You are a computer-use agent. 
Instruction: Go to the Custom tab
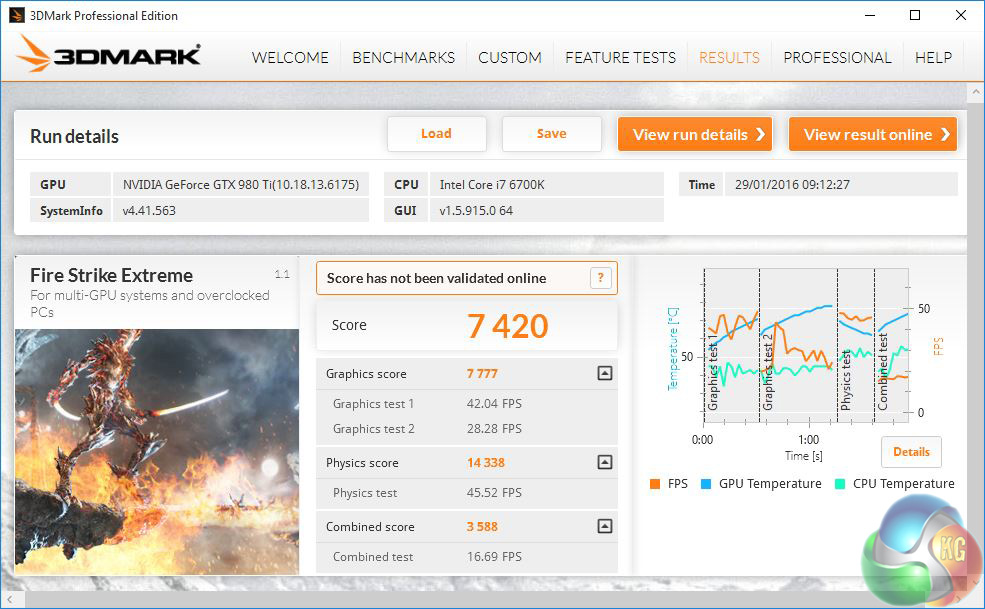(509, 57)
